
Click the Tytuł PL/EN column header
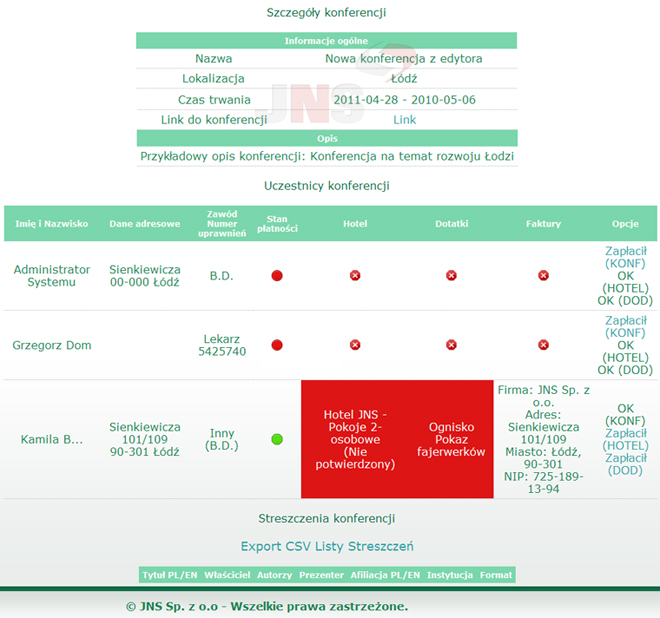[168, 575]
